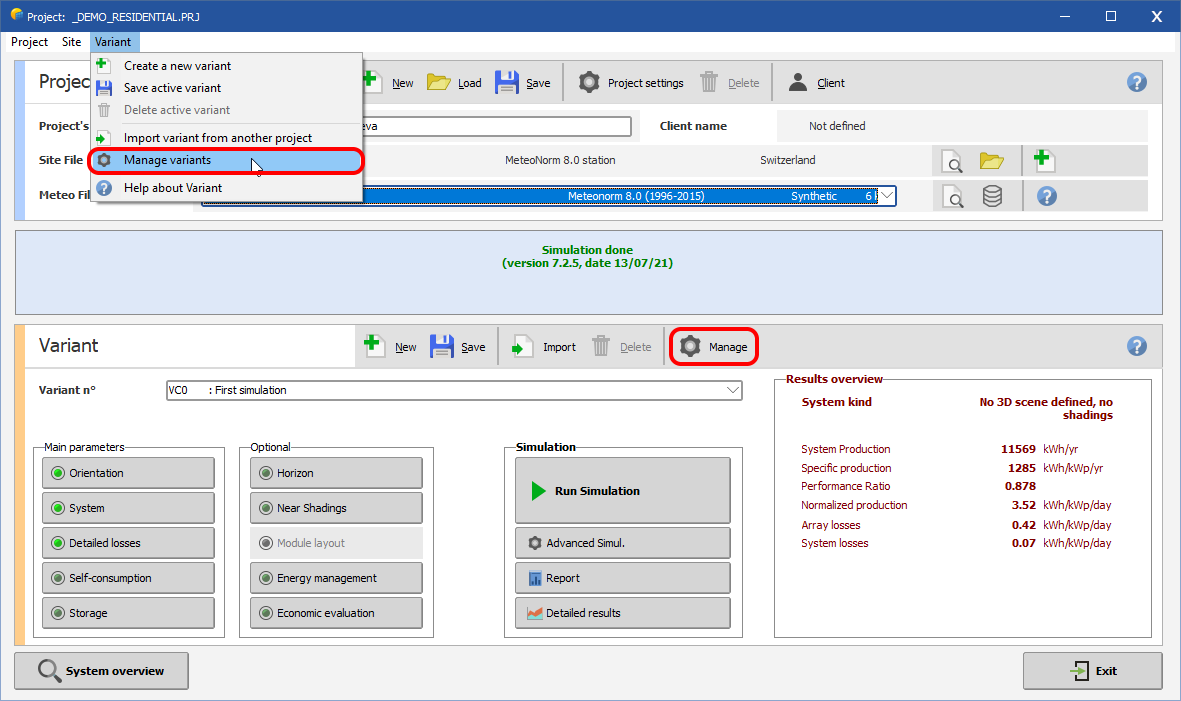Screen dimensions: 1181x701
Task: Open the Horizon option
Action: 336,473
